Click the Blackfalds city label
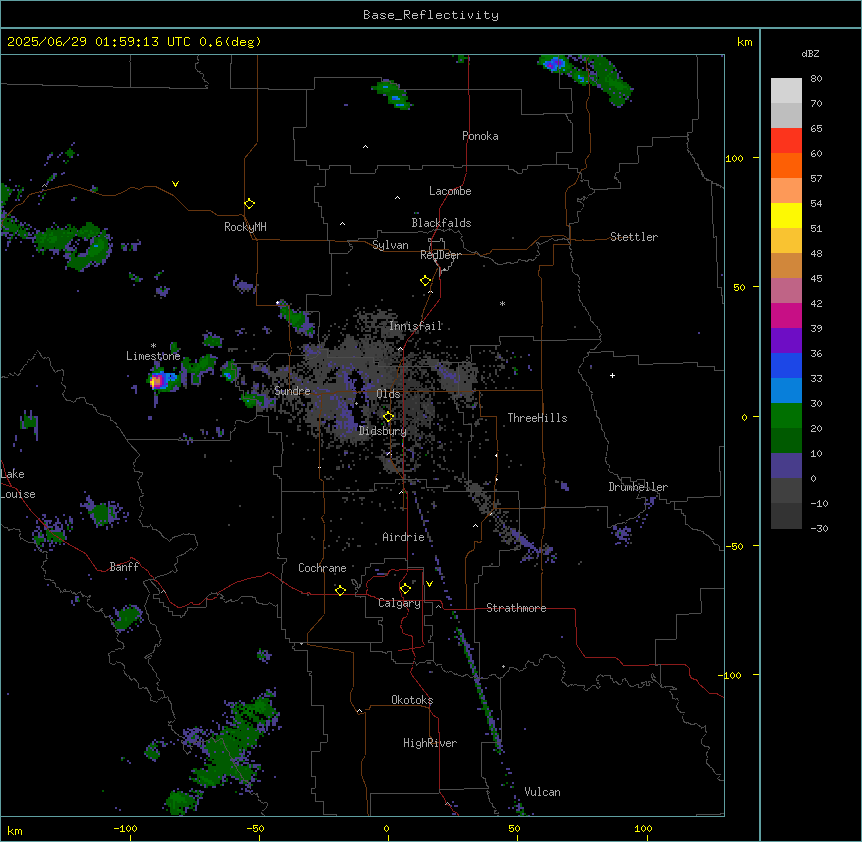 [x=441, y=223]
